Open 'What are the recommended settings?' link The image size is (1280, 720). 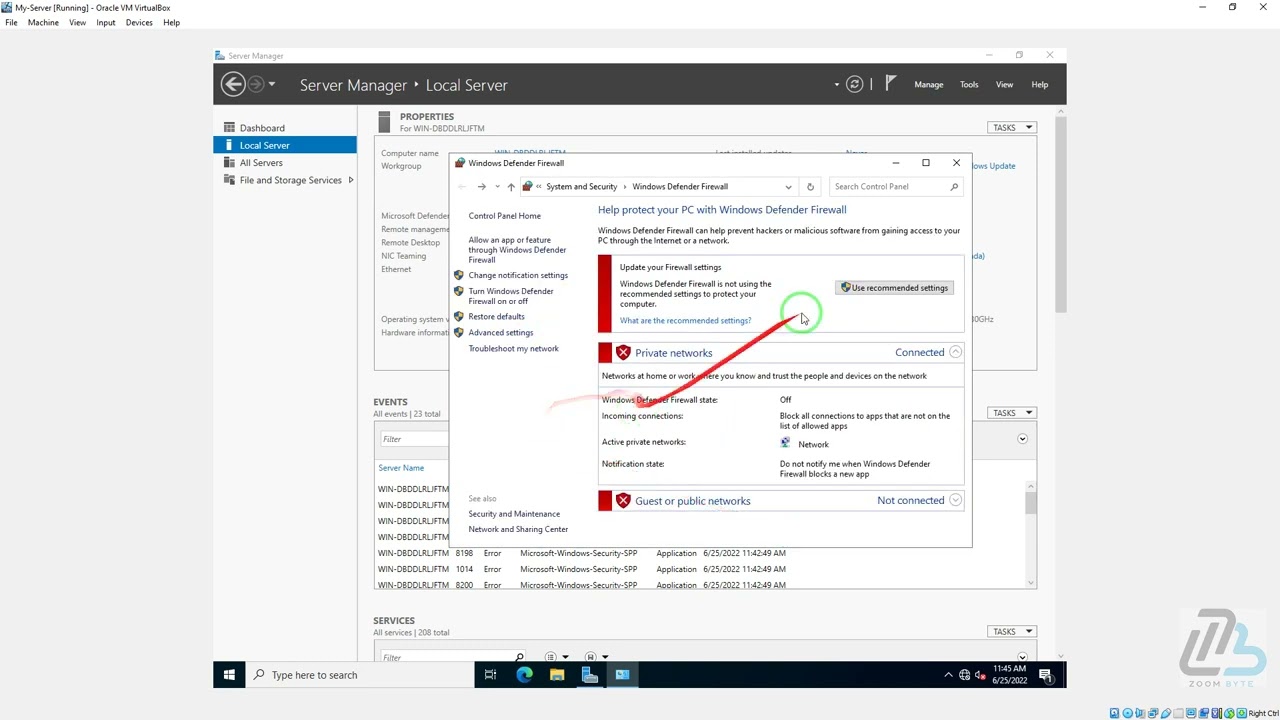click(x=685, y=321)
